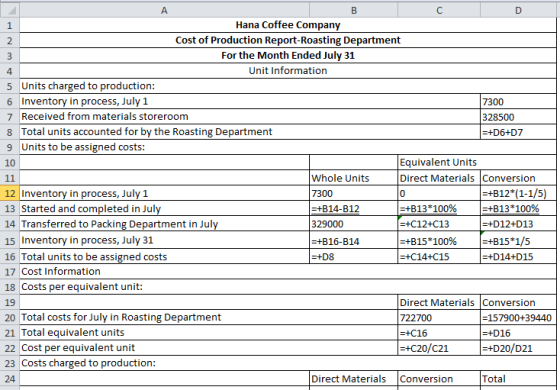Click 'Direct Materials' header in row 19
The image size is (560, 390).
click(439, 302)
